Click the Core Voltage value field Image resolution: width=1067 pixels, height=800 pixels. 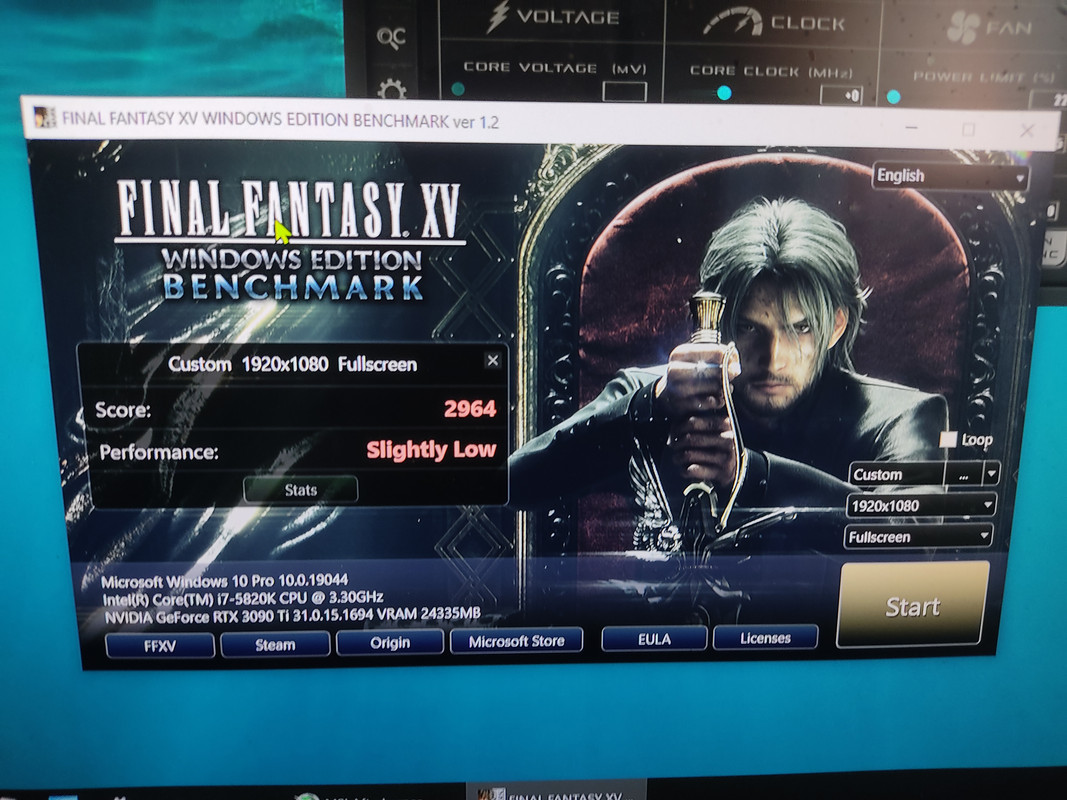point(624,91)
